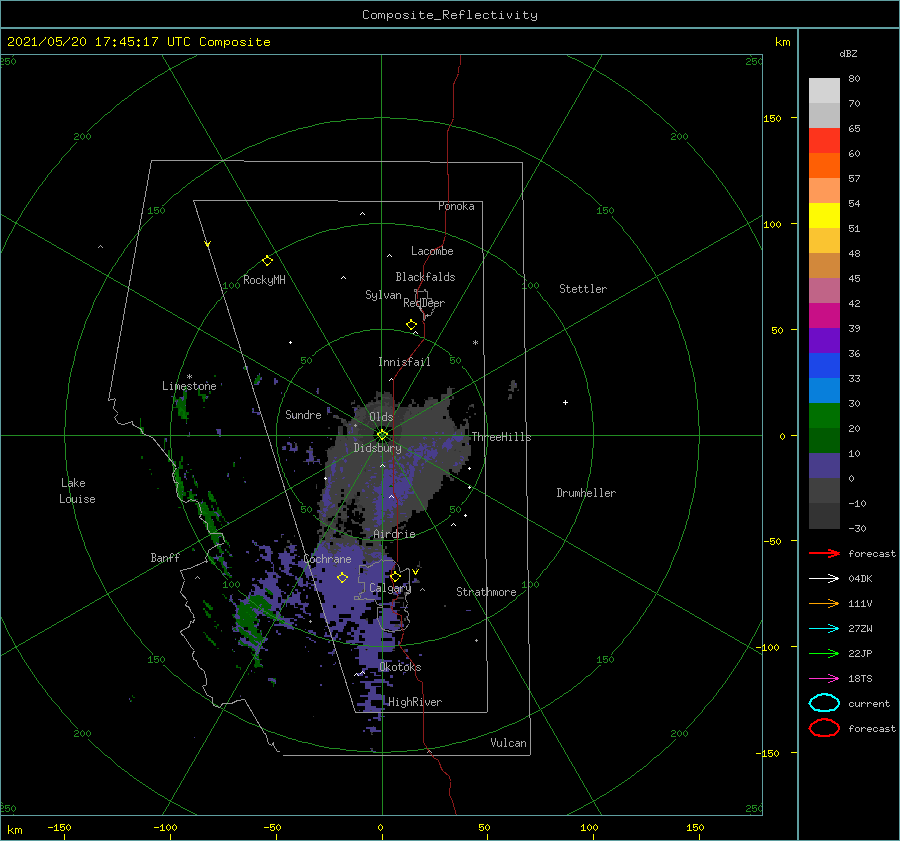Viewport: 900px width, 841px height.
Task: Click the white 04DK arrow icon
Action: coord(824,578)
